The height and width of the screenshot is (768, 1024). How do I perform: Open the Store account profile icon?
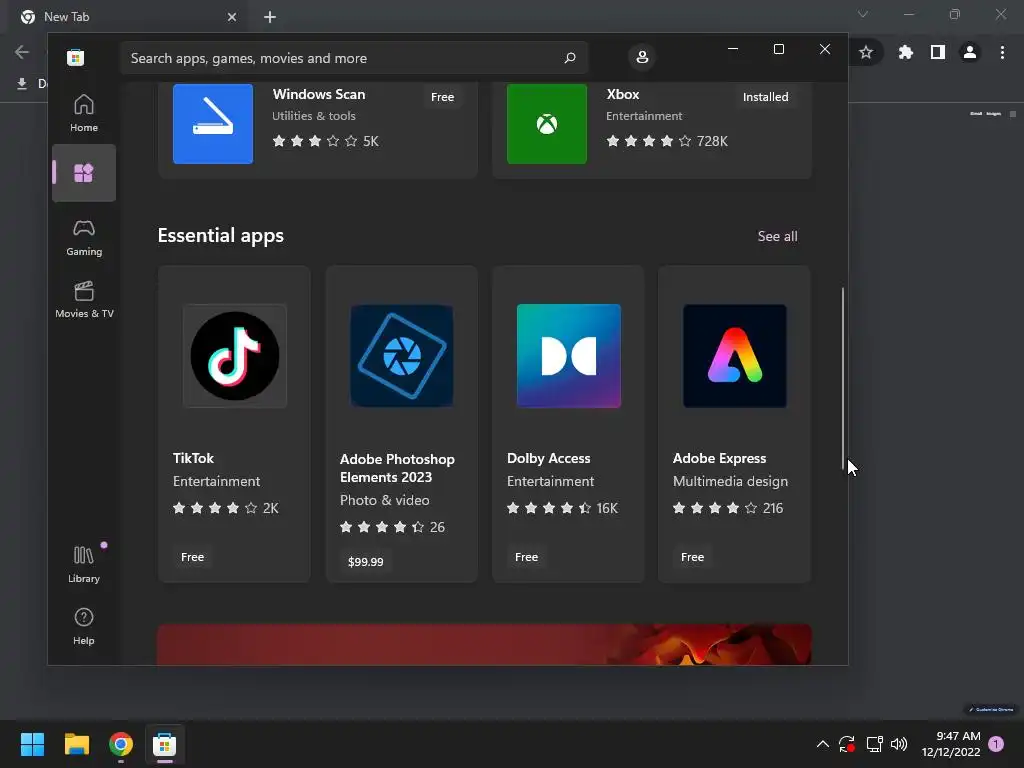pos(642,57)
